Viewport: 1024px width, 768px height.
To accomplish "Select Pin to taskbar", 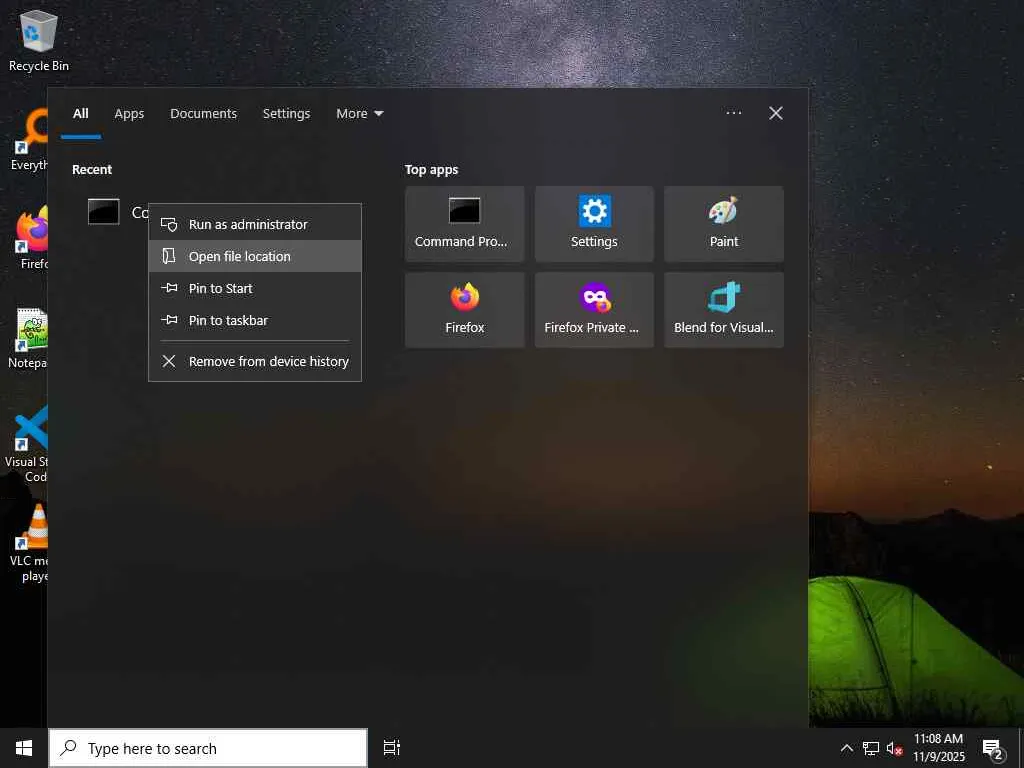I will [x=255, y=320].
